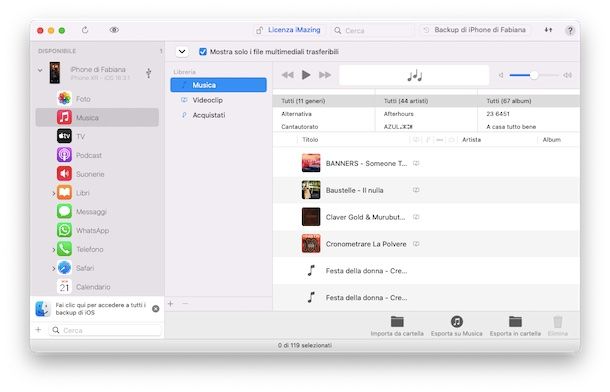Click Importa da cartella
The image size is (610, 392).
pos(397,326)
